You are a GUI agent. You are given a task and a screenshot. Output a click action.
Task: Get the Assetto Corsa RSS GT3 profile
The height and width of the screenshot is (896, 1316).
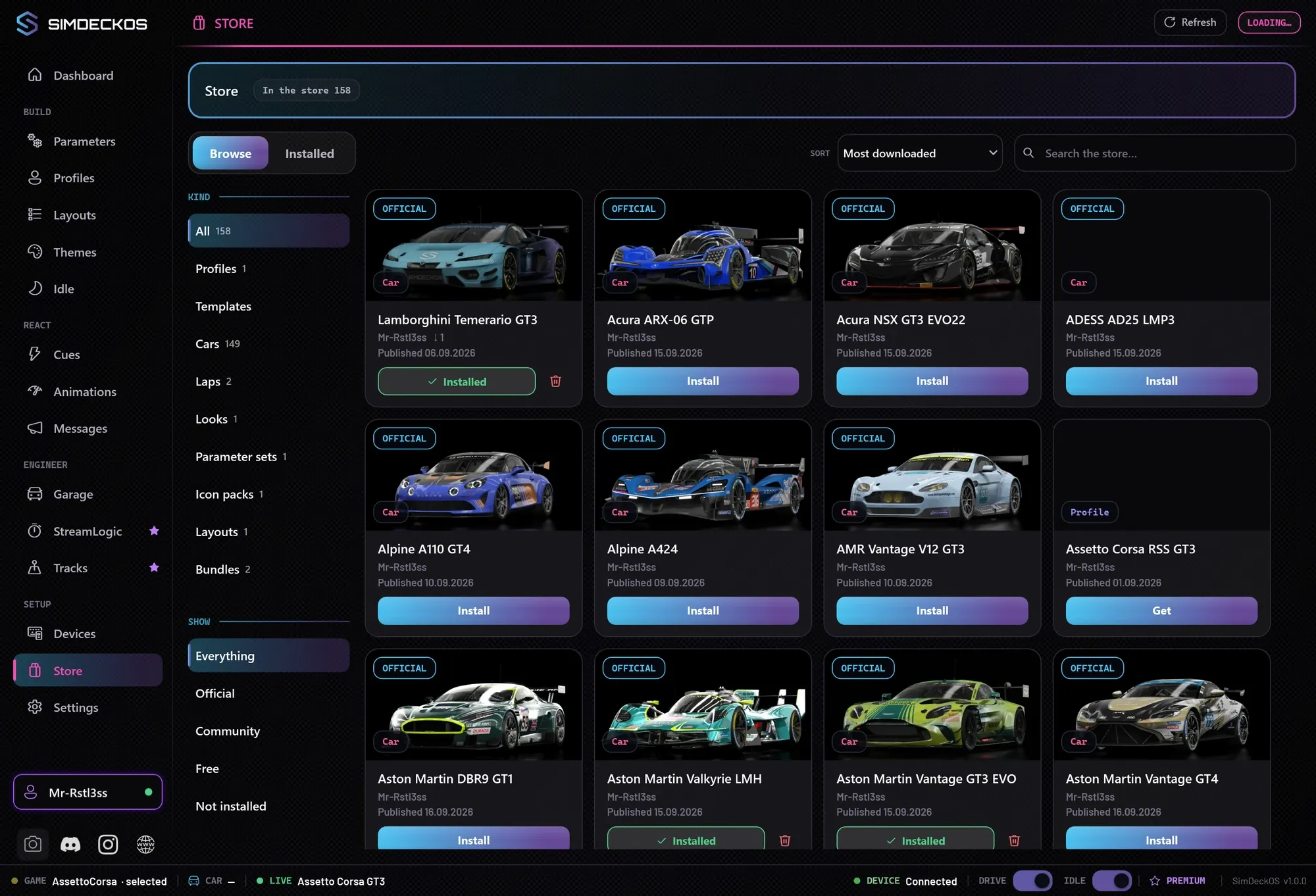click(x=1161, y=610)
